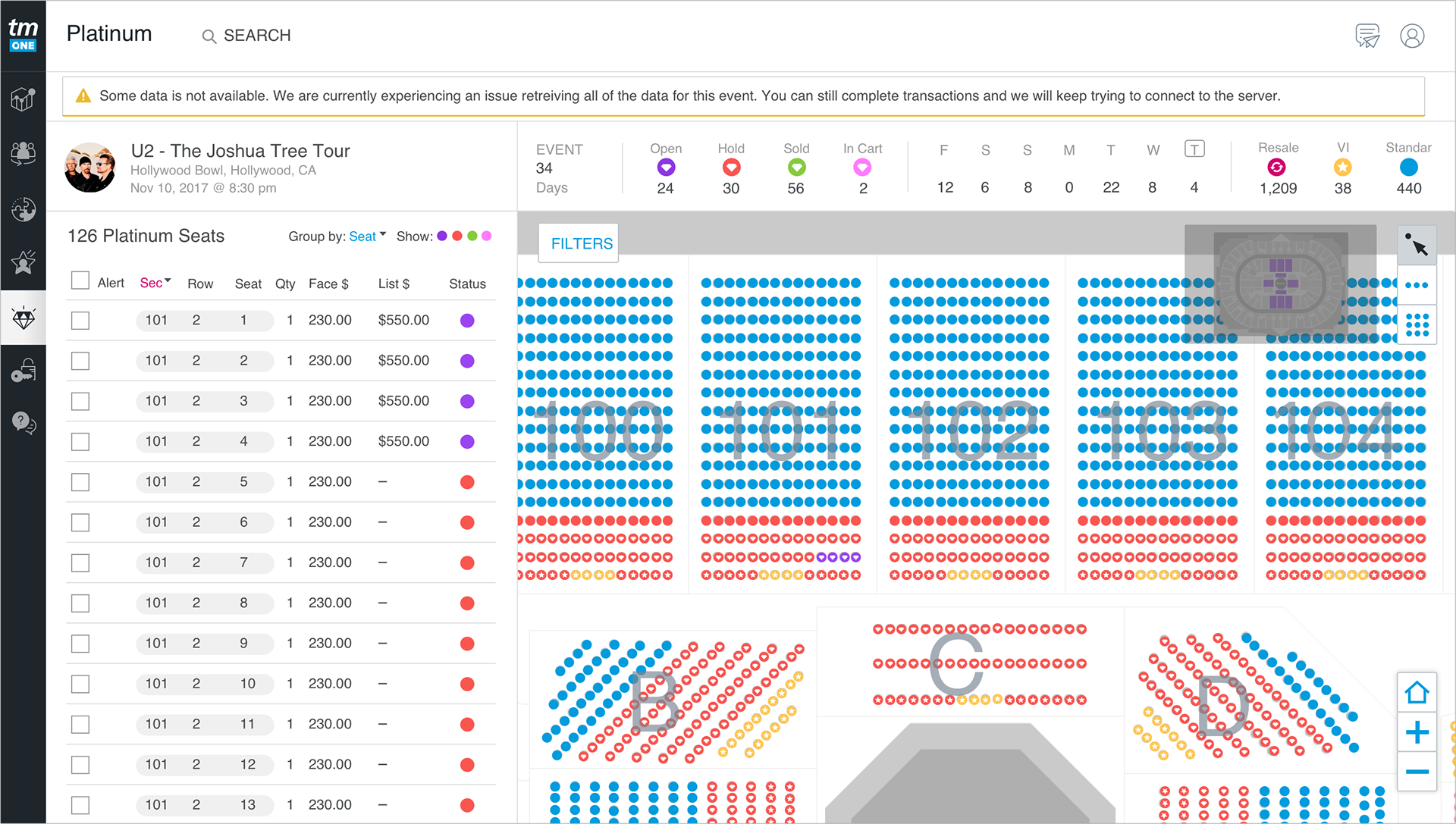Choose the seat grid selection tool
1456x824 pixels.
click(1417, 324)
